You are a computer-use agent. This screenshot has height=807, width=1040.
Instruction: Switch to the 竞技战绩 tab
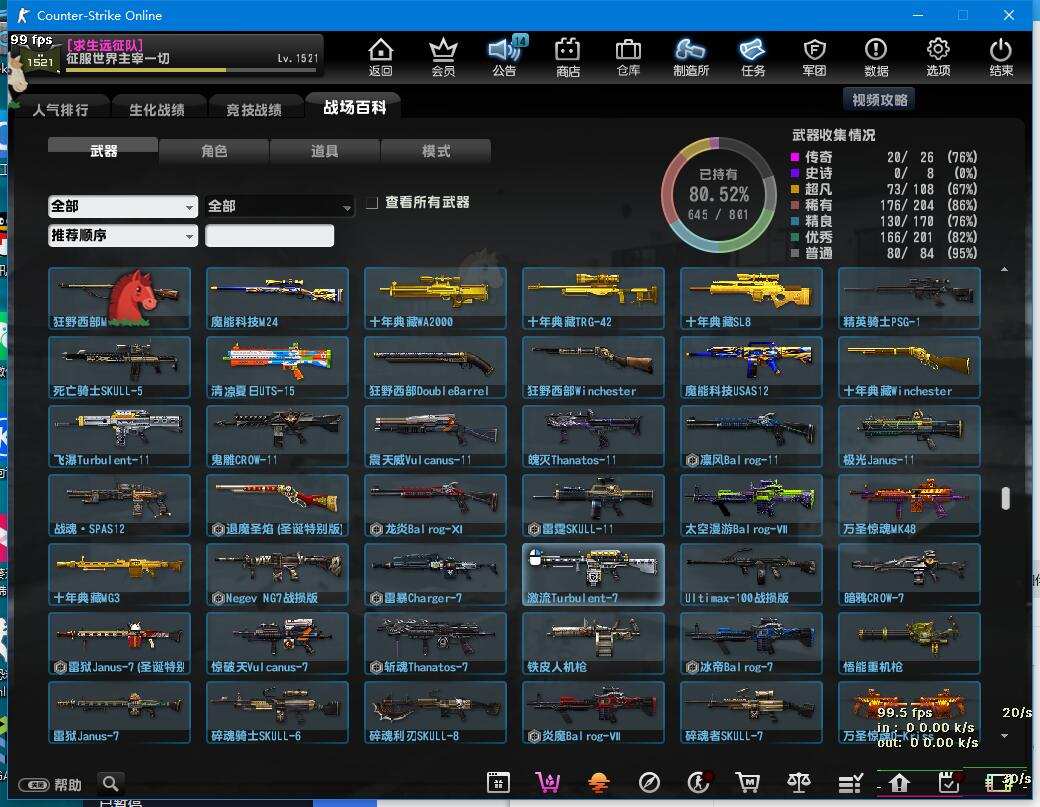click(254, 109)
